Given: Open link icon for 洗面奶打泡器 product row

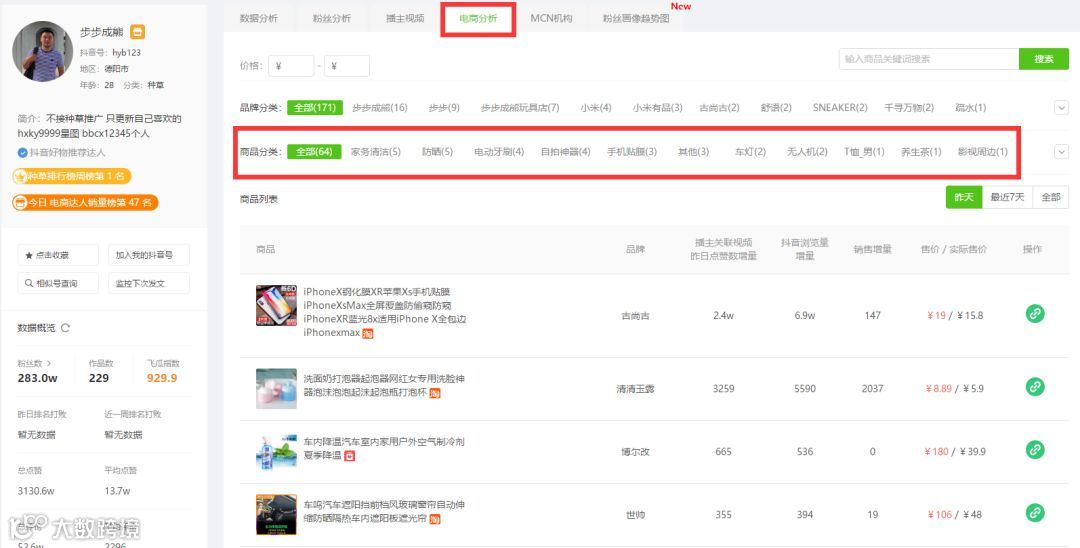Looking at the screenshot, I should tap(1035, 387).
